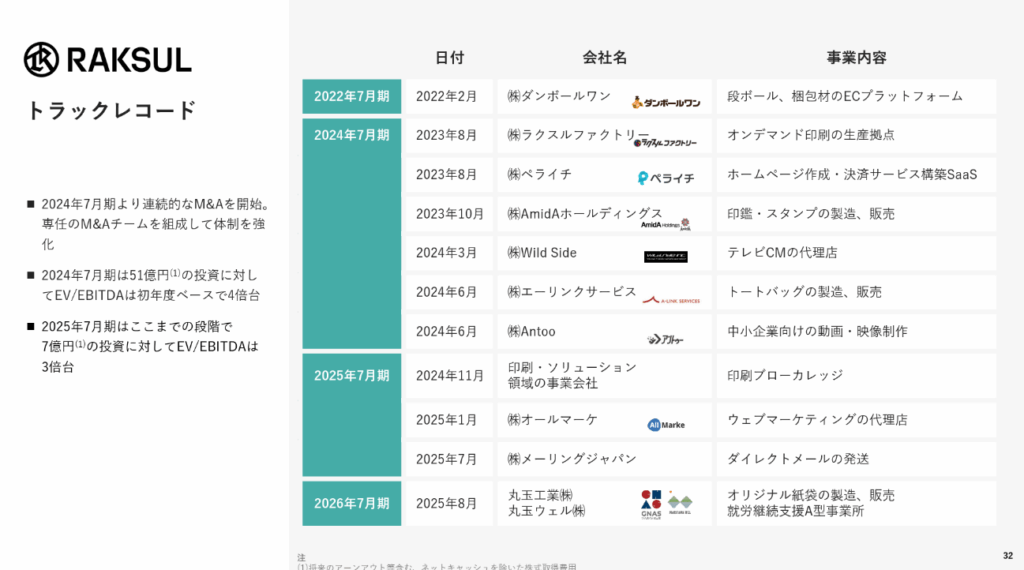This screenshot has height=570, width=1024.
Task: Select the 2025年7月期 period cell
Action: coord(351,415)
